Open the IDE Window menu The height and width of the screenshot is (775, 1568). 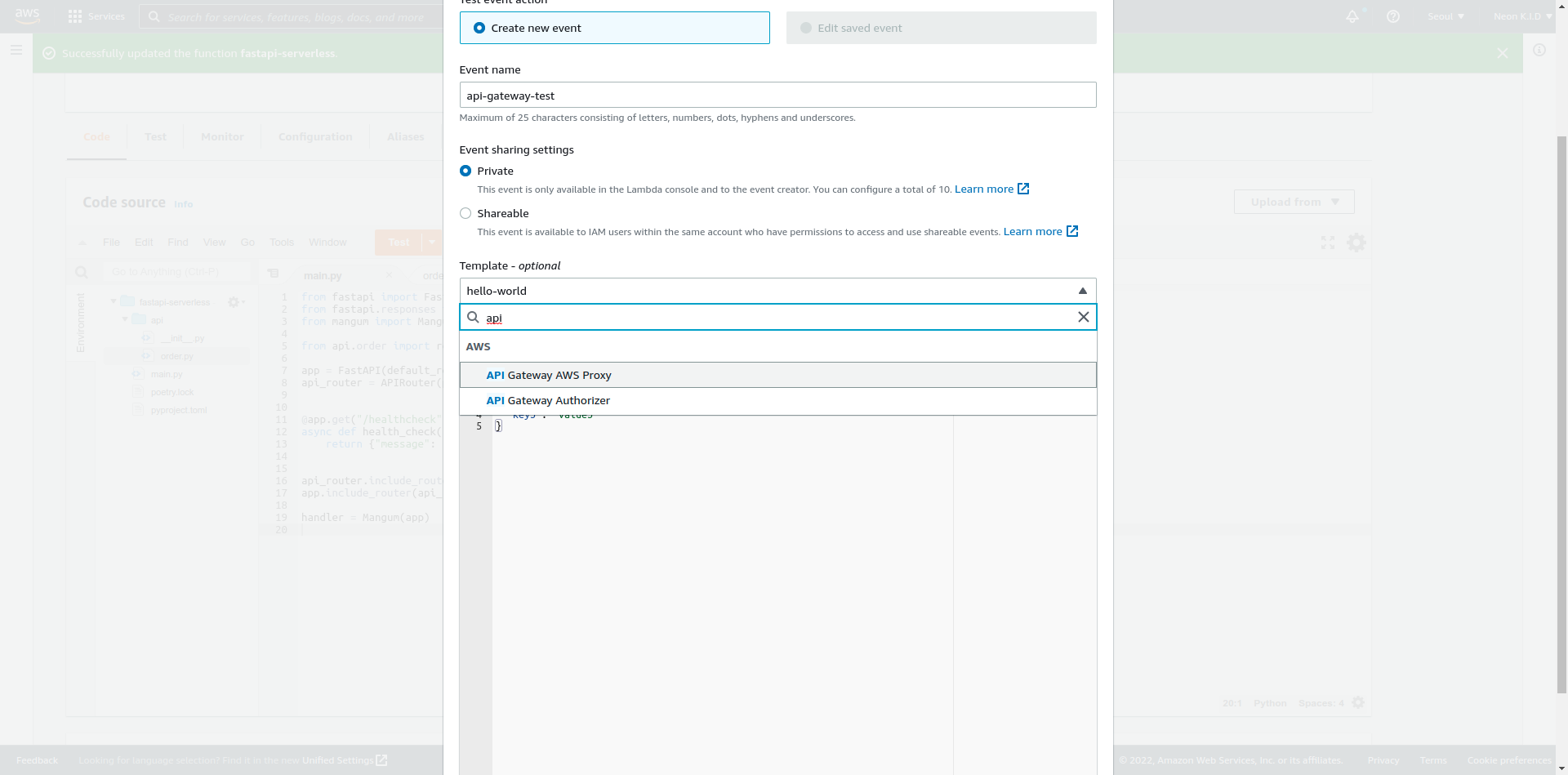(x=327, y=243)
